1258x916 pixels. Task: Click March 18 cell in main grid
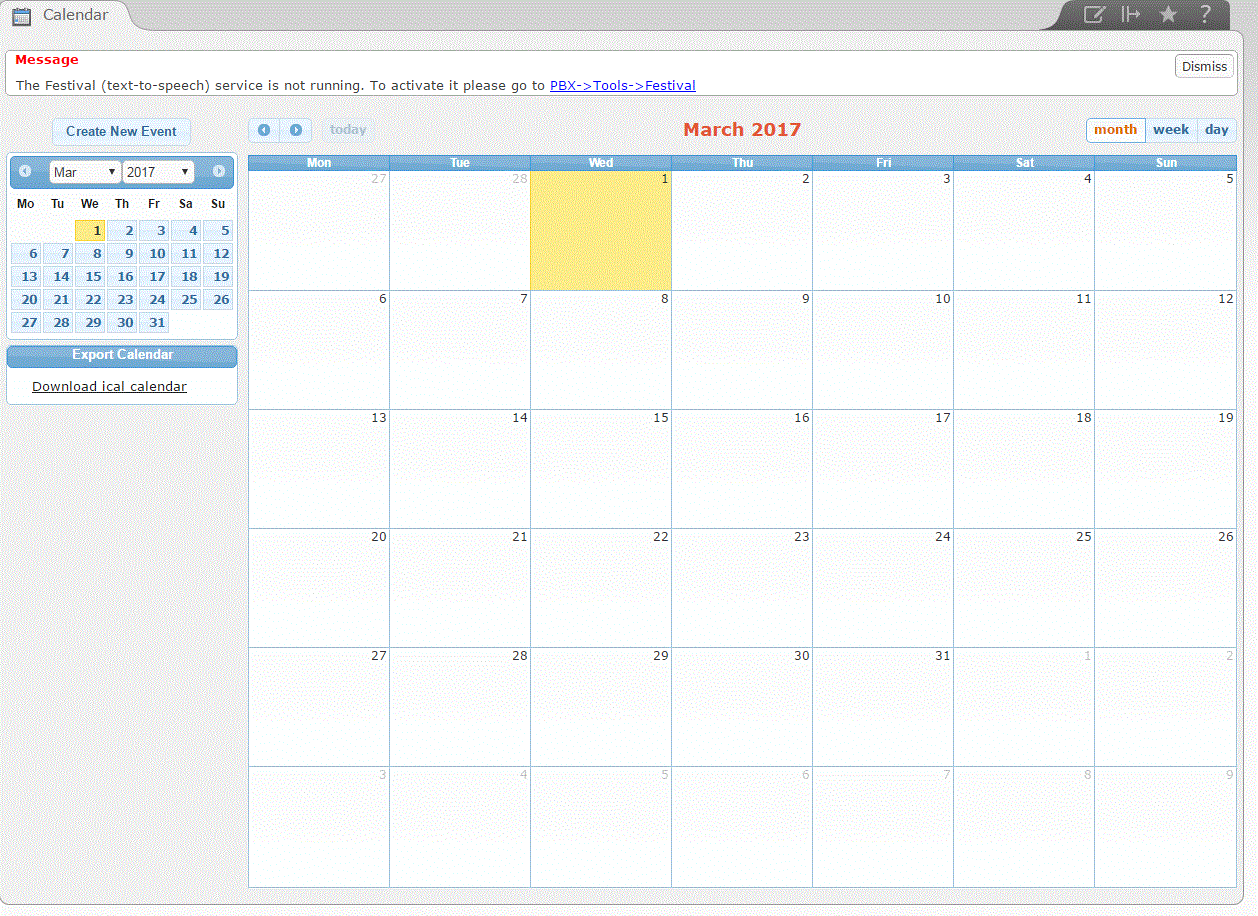[x=1024, y=469]
